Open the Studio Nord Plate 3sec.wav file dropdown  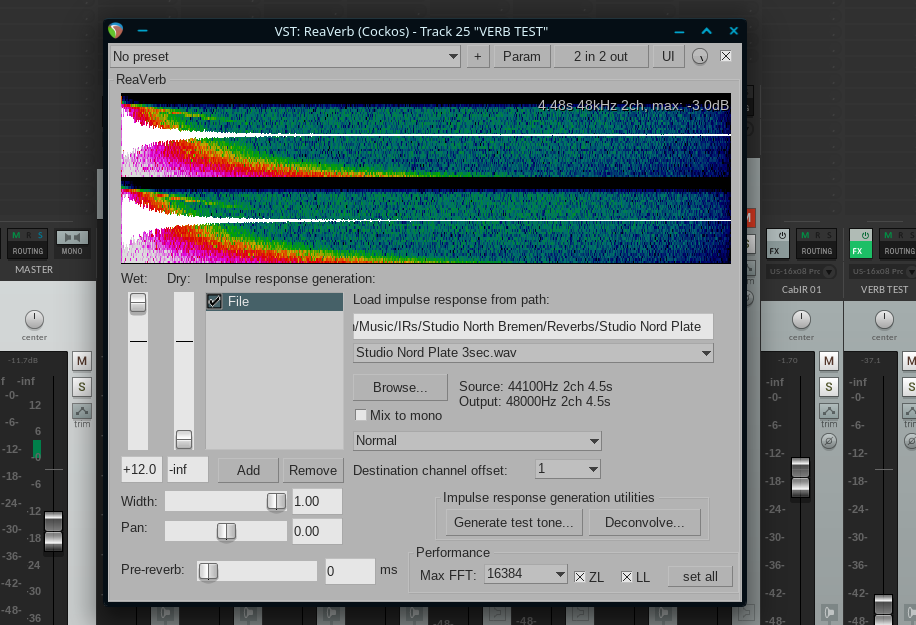pyautogui.click(x=533, y=353)
